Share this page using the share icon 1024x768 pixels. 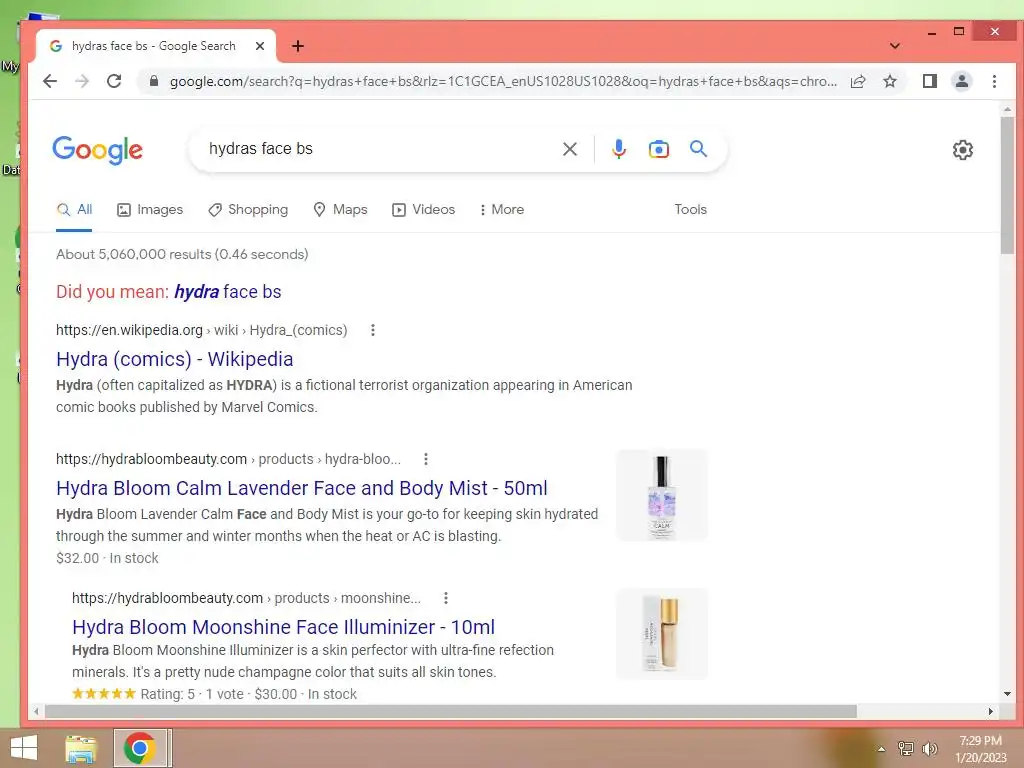[858, 81]
